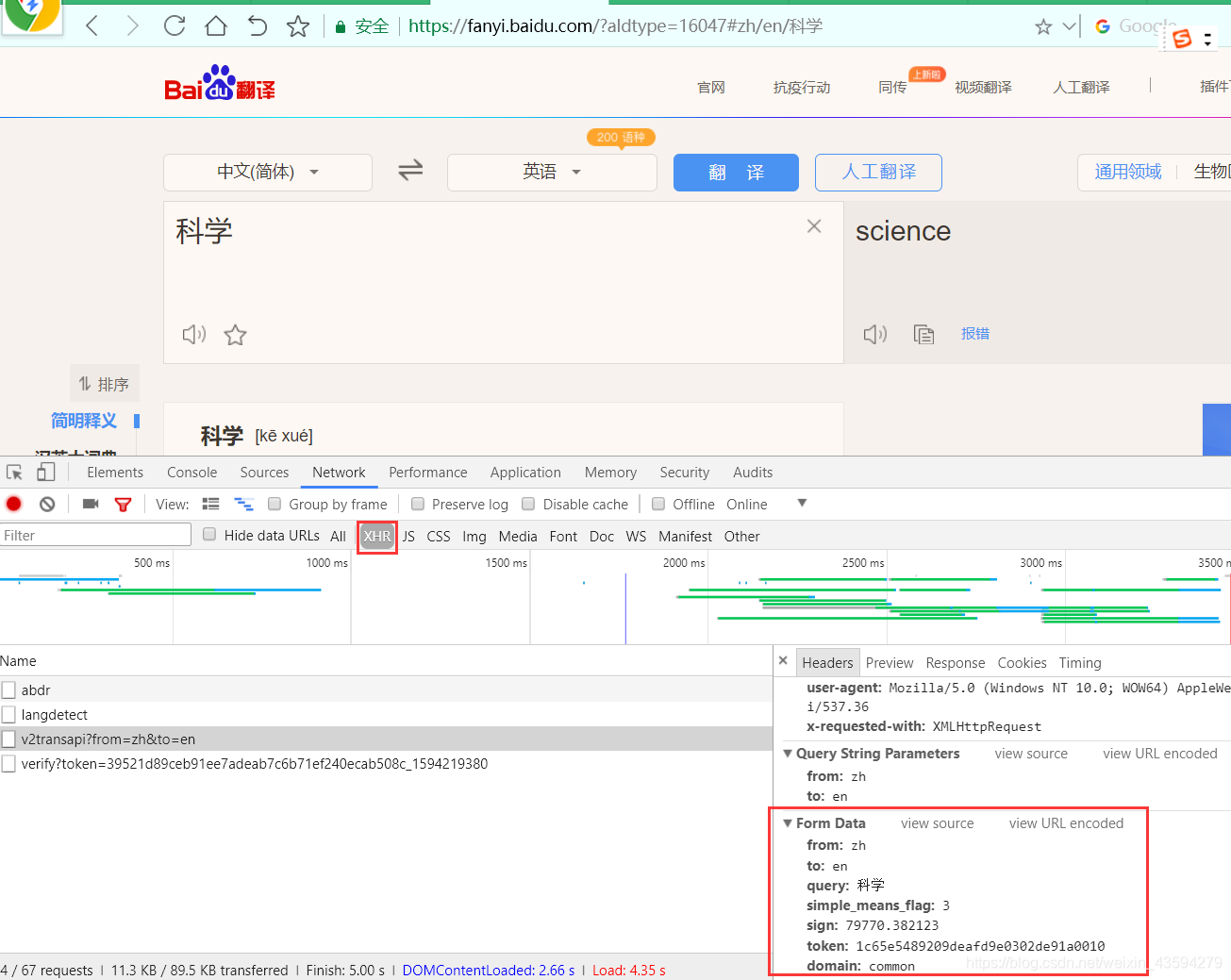Play source text pronunciation speaker

194,334
